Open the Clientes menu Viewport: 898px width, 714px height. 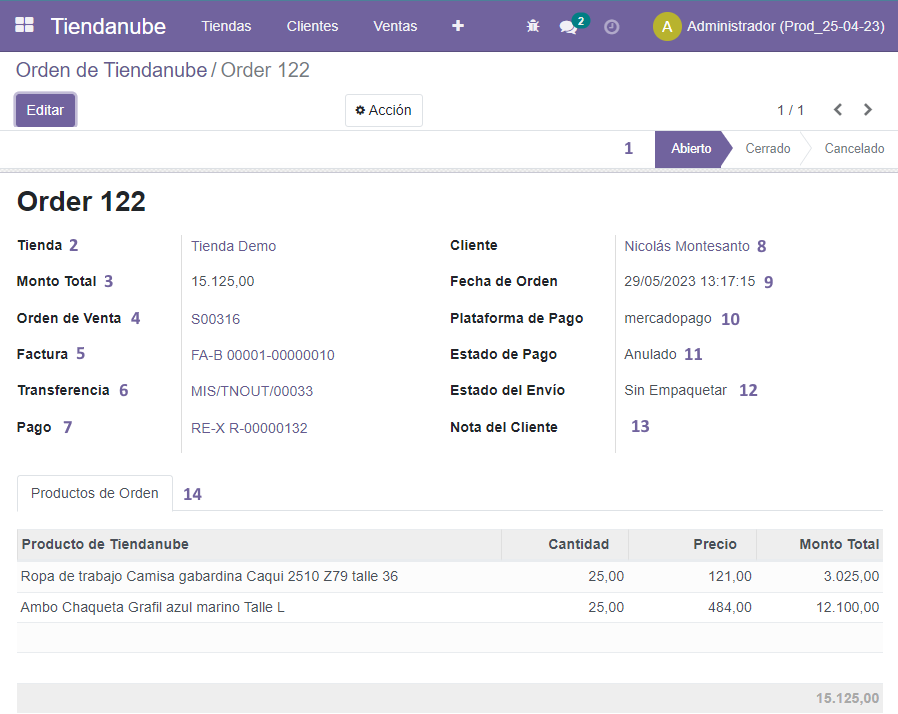pyautogui.click(x=312, y=26)
